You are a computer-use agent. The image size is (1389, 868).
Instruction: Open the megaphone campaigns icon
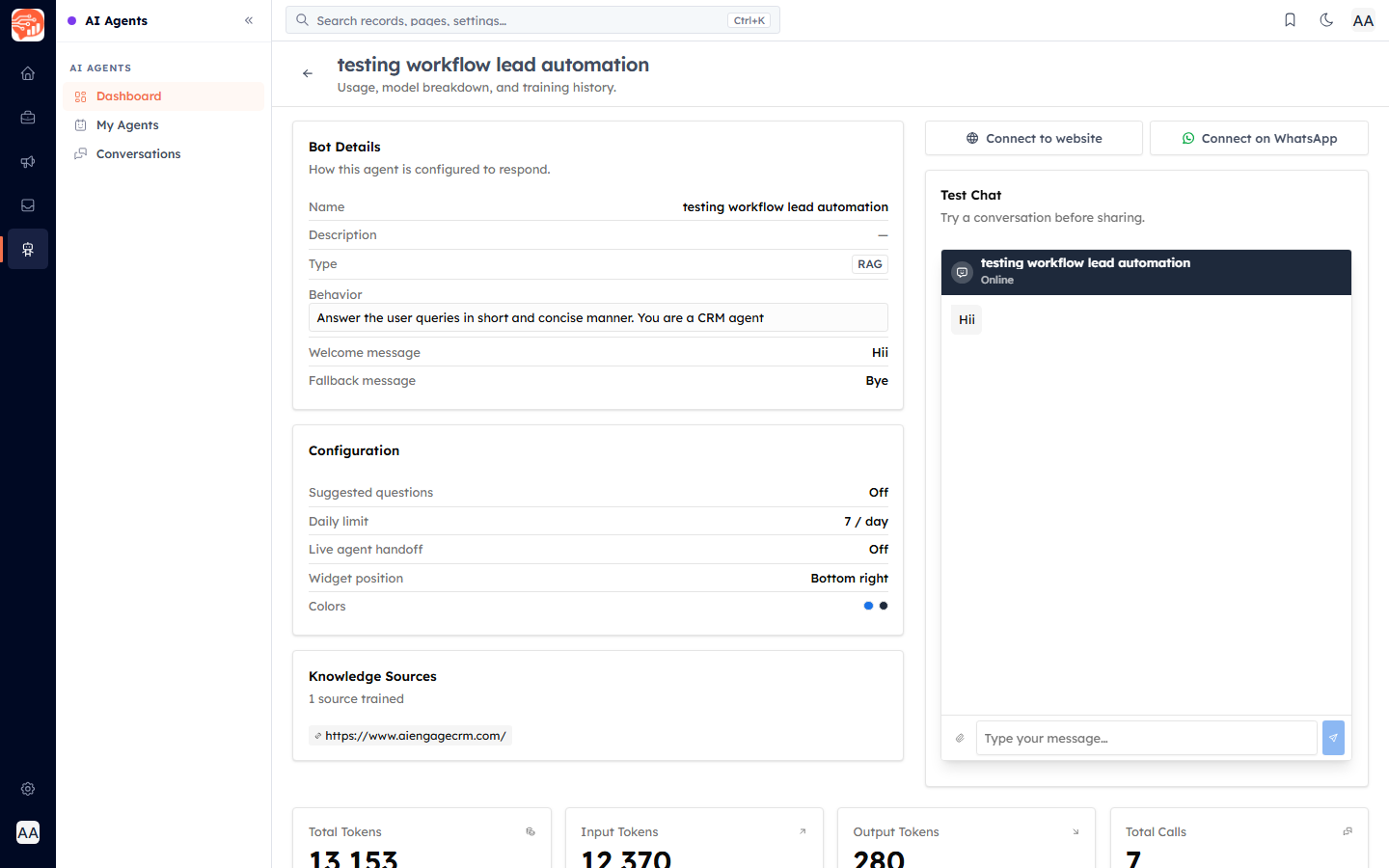[x=28, y=162]
